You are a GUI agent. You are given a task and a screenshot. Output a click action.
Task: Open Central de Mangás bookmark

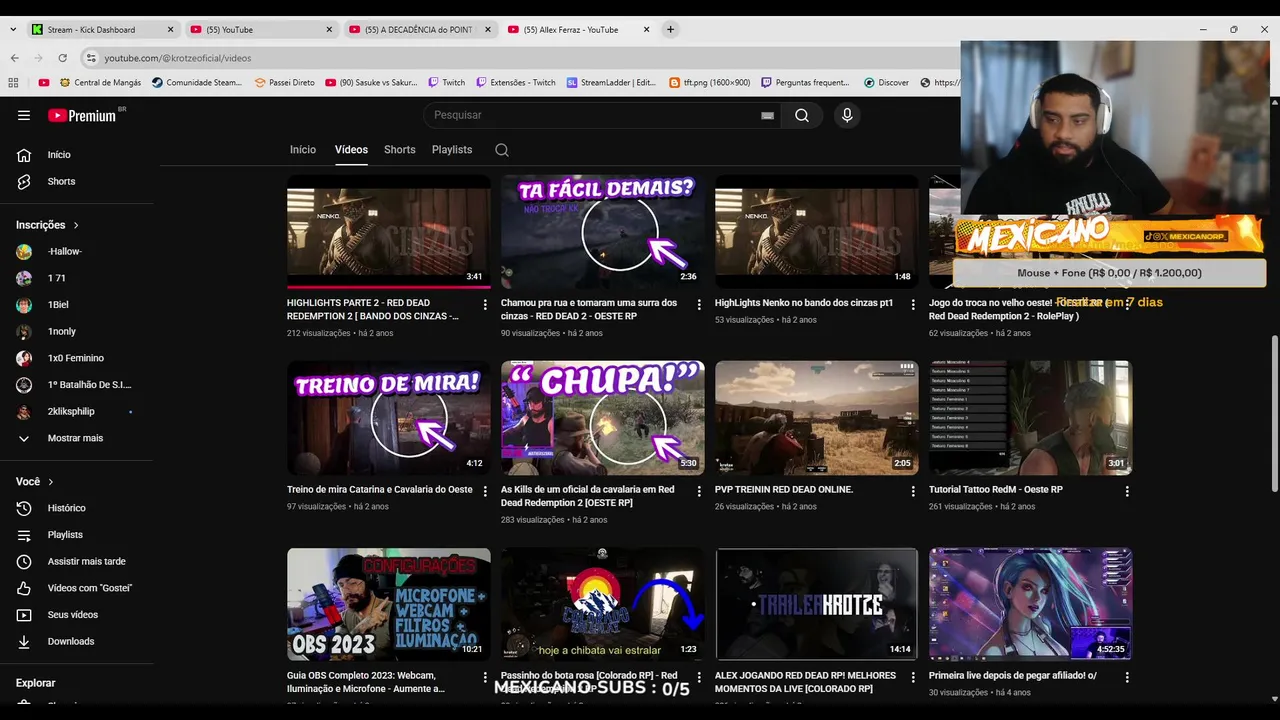(x=99, y=83)
